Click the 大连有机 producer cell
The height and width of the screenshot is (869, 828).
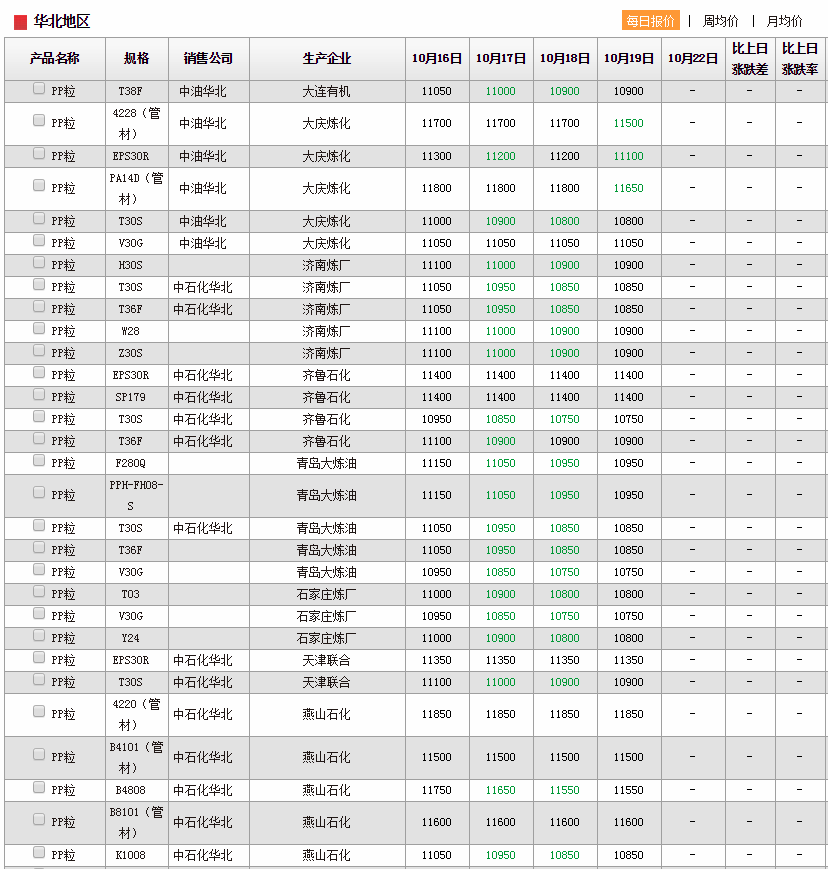pyautogui.click(x=326, y=91)
